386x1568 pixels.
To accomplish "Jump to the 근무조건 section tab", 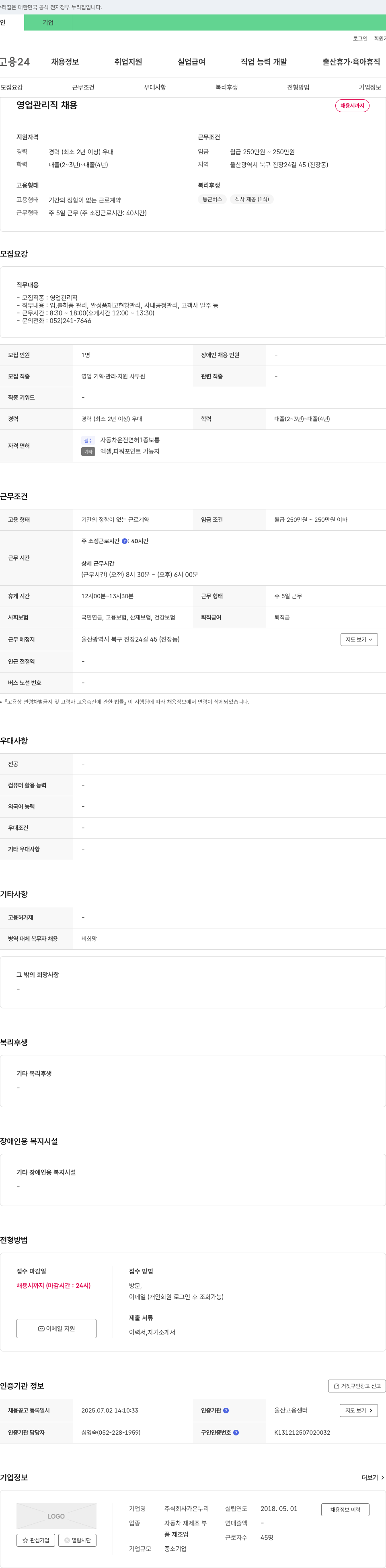I will coord(83,87).
